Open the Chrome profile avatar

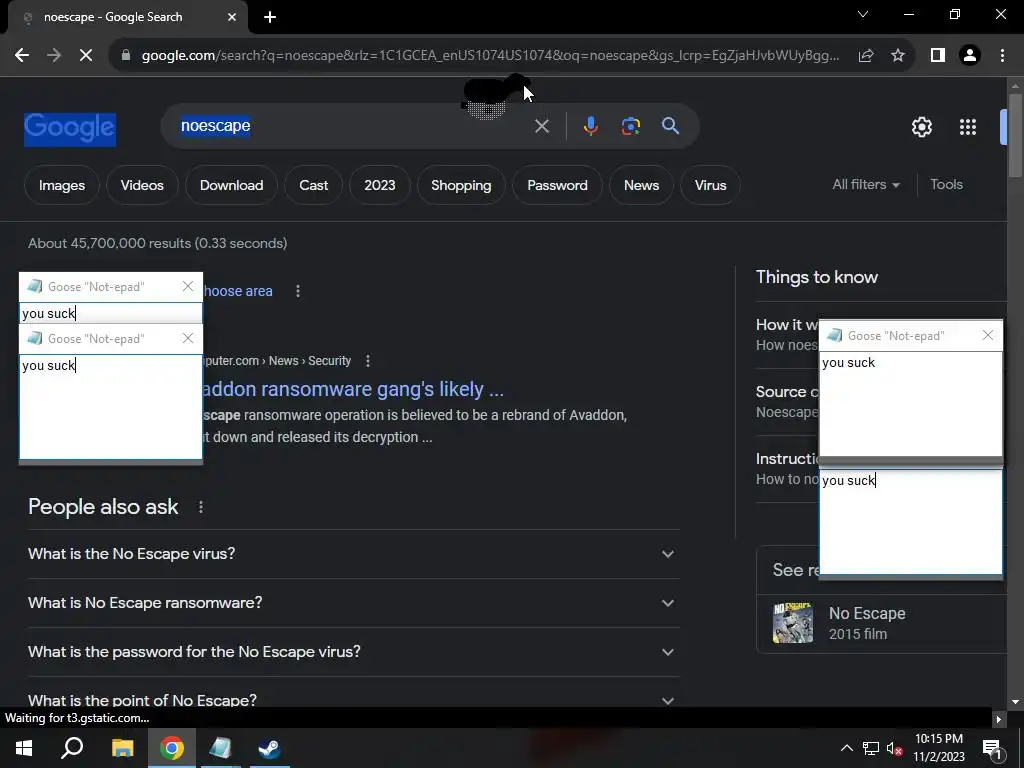pyautogui.click(x=970, y=56)
